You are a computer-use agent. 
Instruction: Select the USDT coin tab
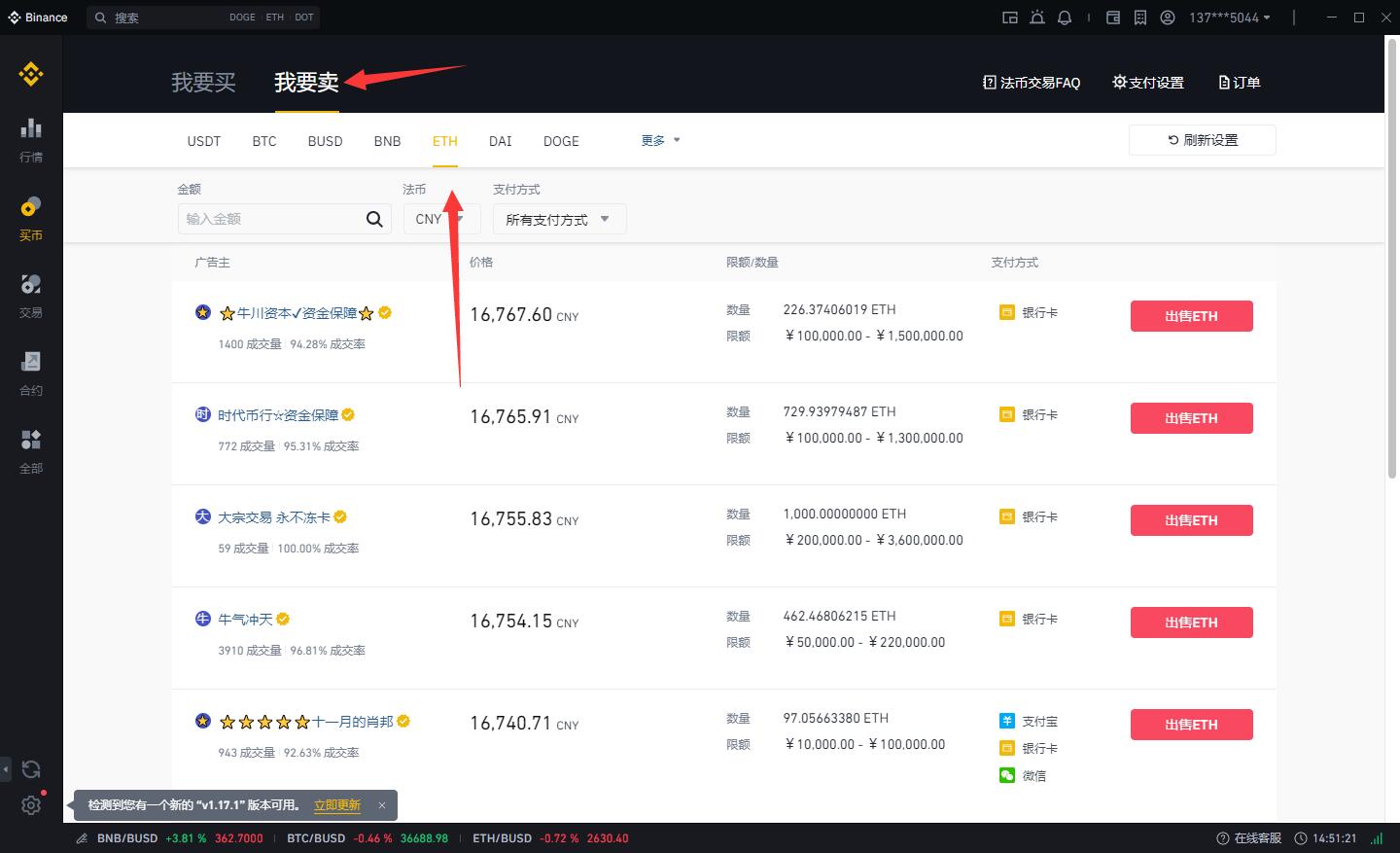pyautogui.click(x=204, y=141)
